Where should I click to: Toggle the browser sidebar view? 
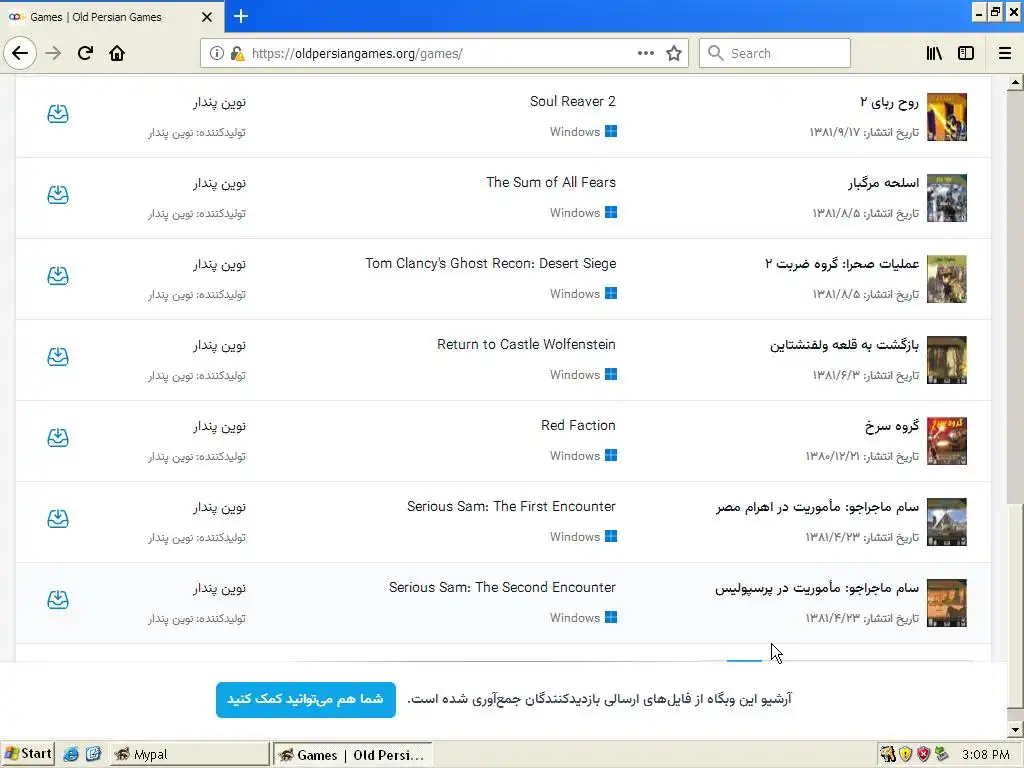coord(966,53)
